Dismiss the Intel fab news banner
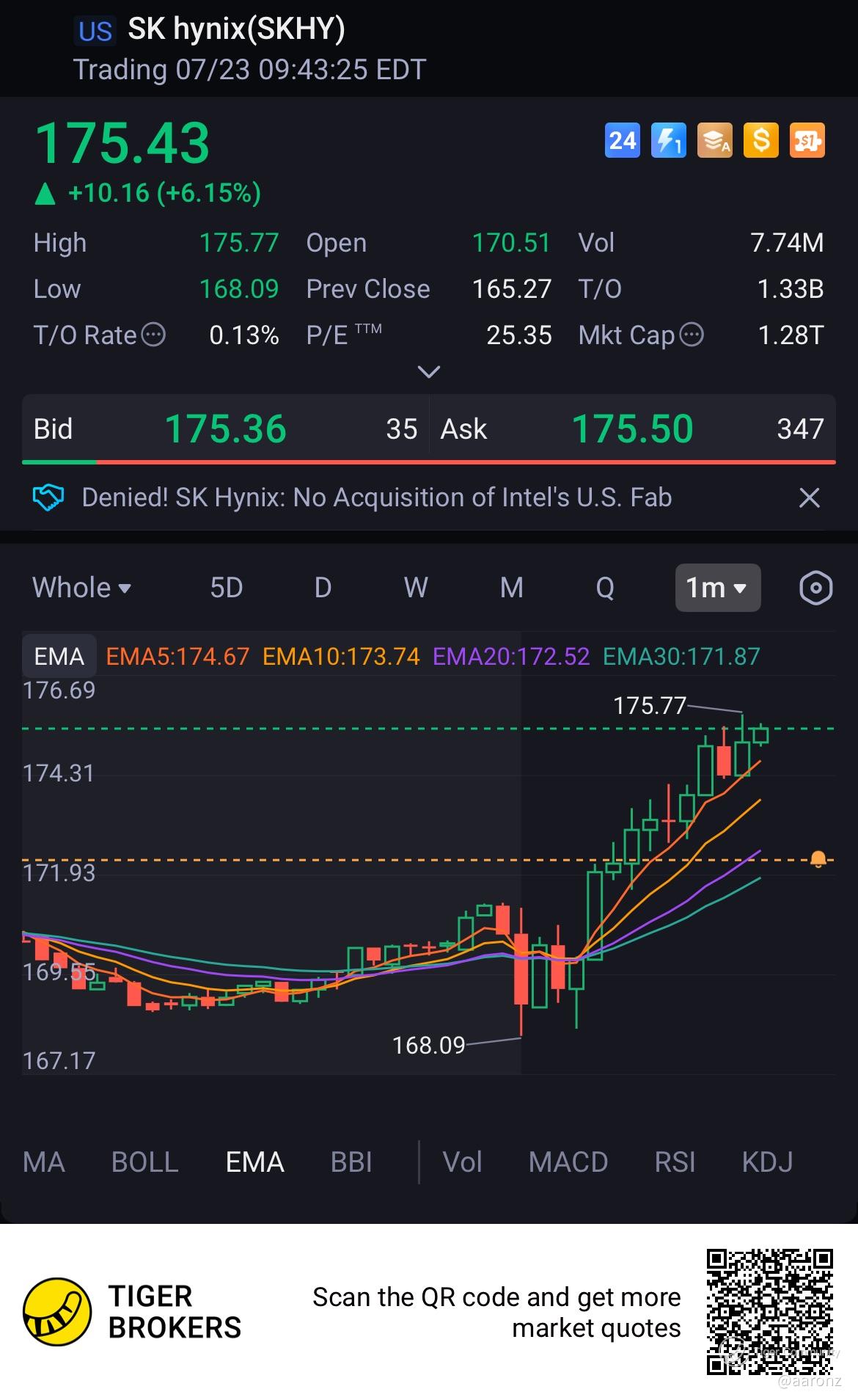 pos(810,498)
